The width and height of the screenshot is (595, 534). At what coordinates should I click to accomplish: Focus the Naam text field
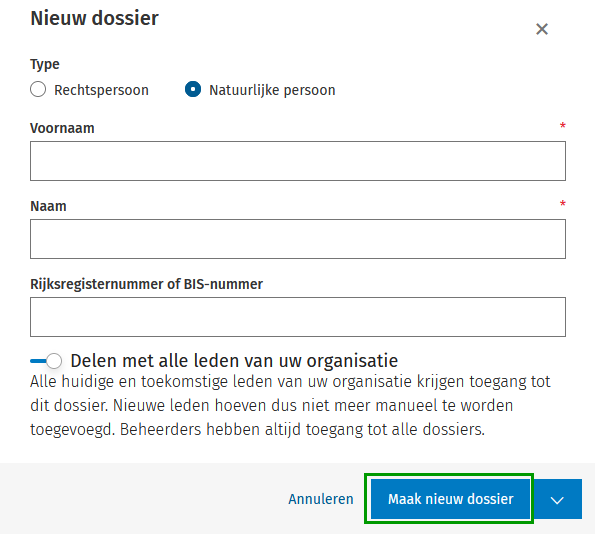pyautogui.click(x=298, y=239)
